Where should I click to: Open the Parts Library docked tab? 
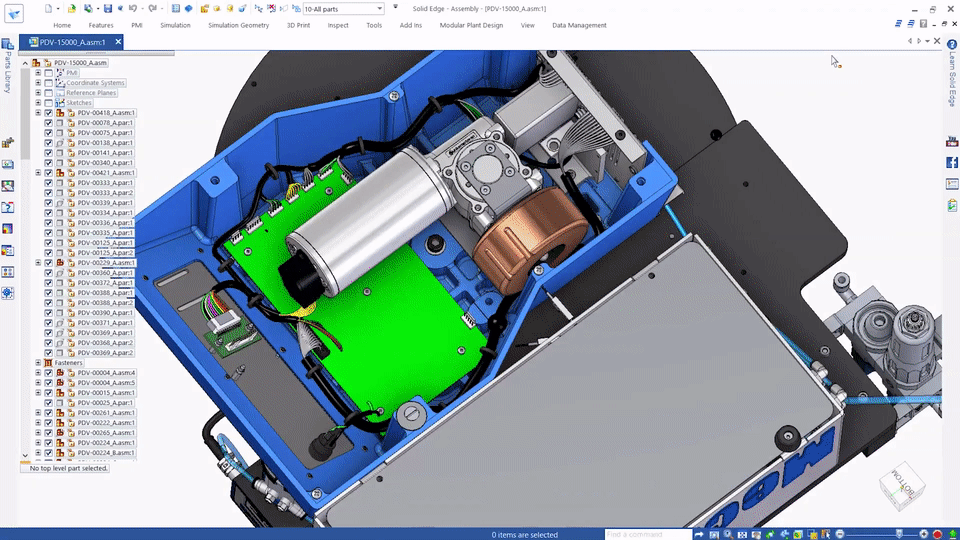[7, 66]
